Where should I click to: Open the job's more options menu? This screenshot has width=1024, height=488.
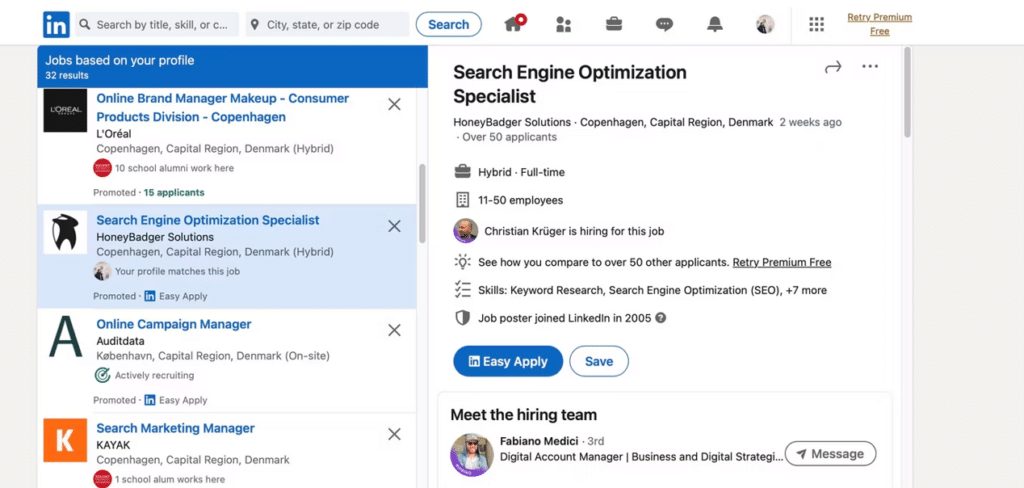870,66
